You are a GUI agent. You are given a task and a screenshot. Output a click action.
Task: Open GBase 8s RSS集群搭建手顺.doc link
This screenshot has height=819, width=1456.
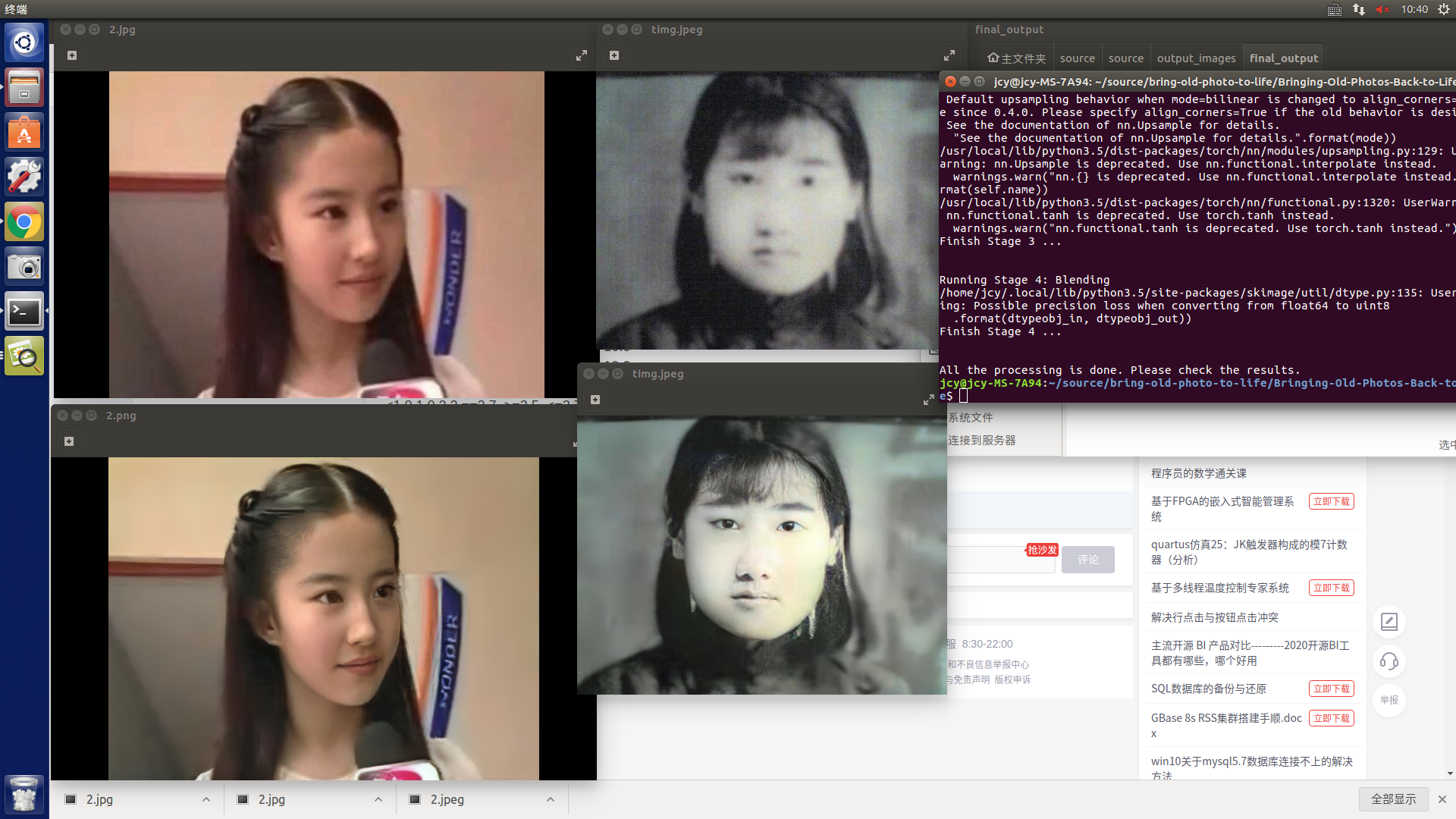pyautogui.click(x=1226, y=726)
